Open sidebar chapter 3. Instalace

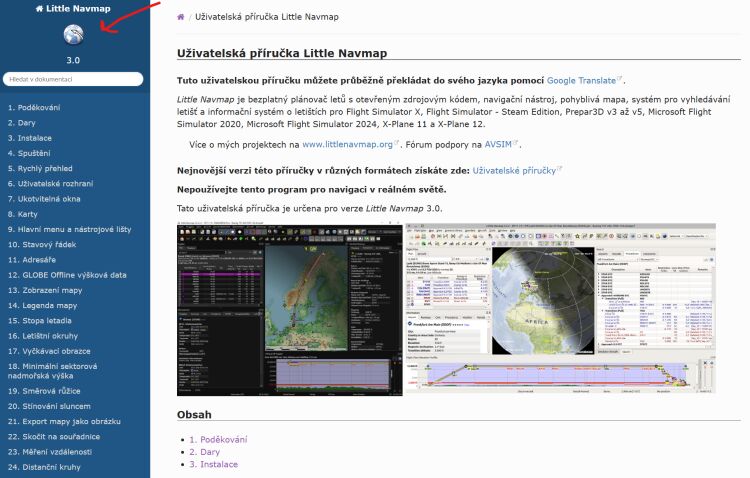pyautogui.click(x=30, y=138)
